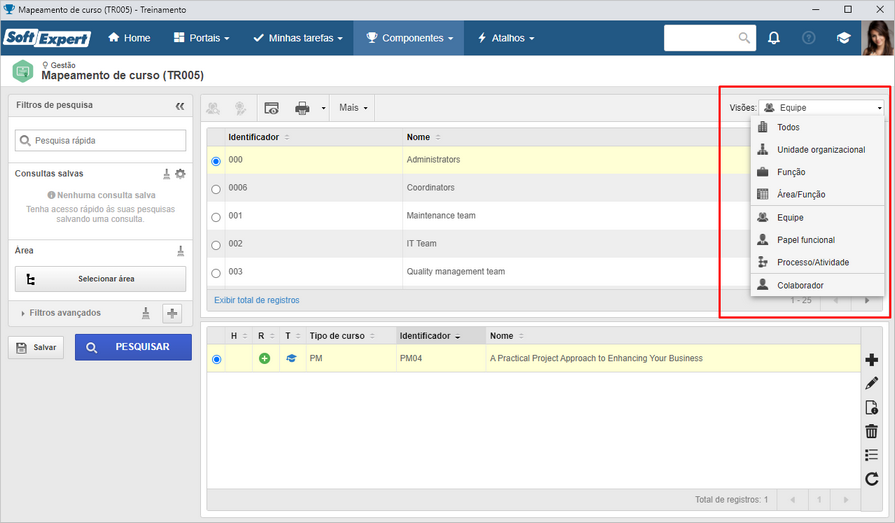Choose Área/Função view option

click(817, 194)
